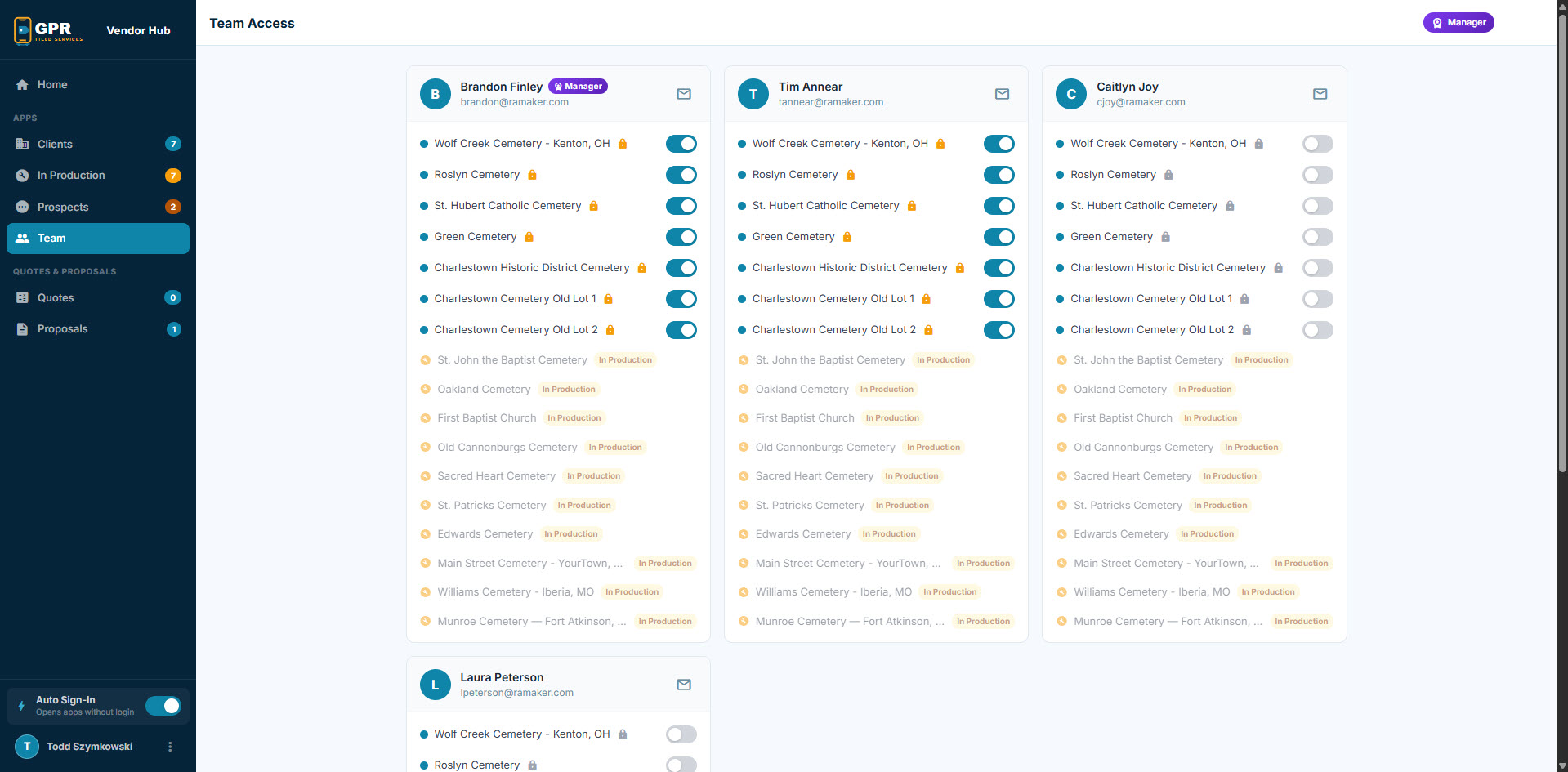Screen dimensions: 1568x772
Task: Open Todd Szymkowski's three-dot user menu
Action: tap(170, 747)
